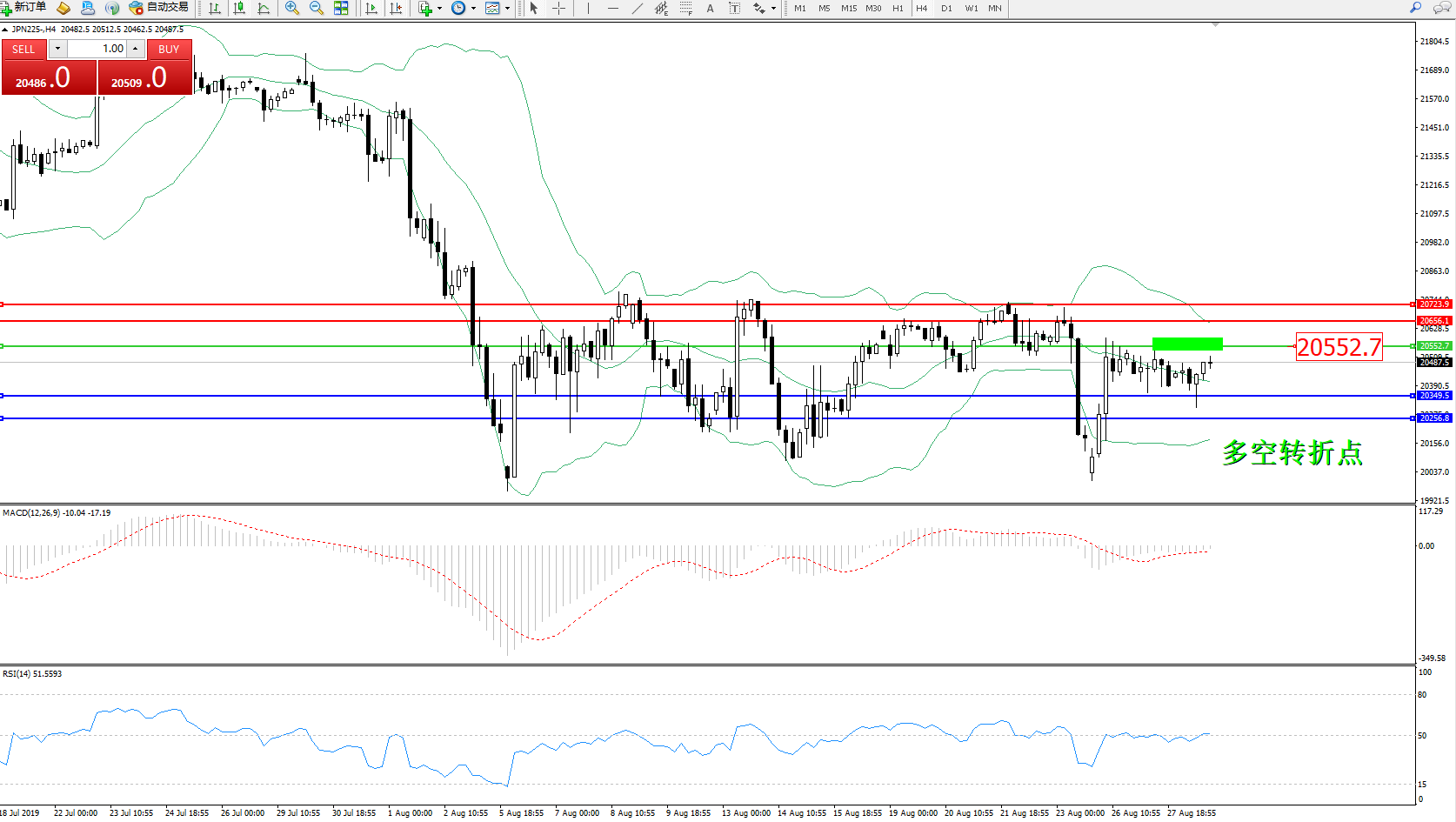Expand the chart templates dropdown arrow
Image resolution: width=1456 pixels, height=822 pixels.
[x=507, y=9]
